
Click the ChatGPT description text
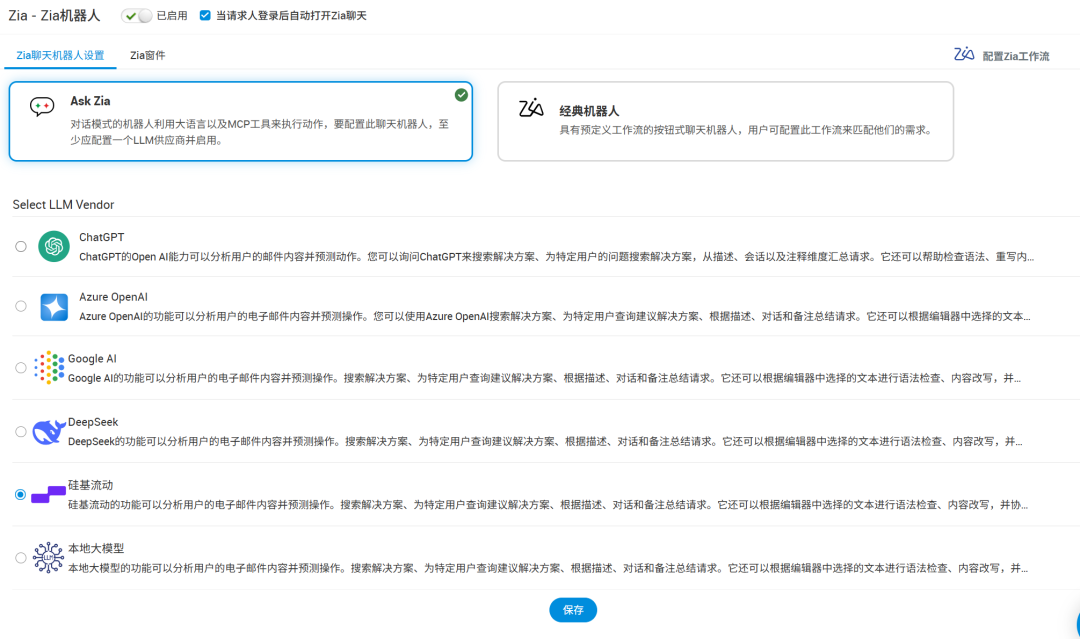(x=557, y=256)
